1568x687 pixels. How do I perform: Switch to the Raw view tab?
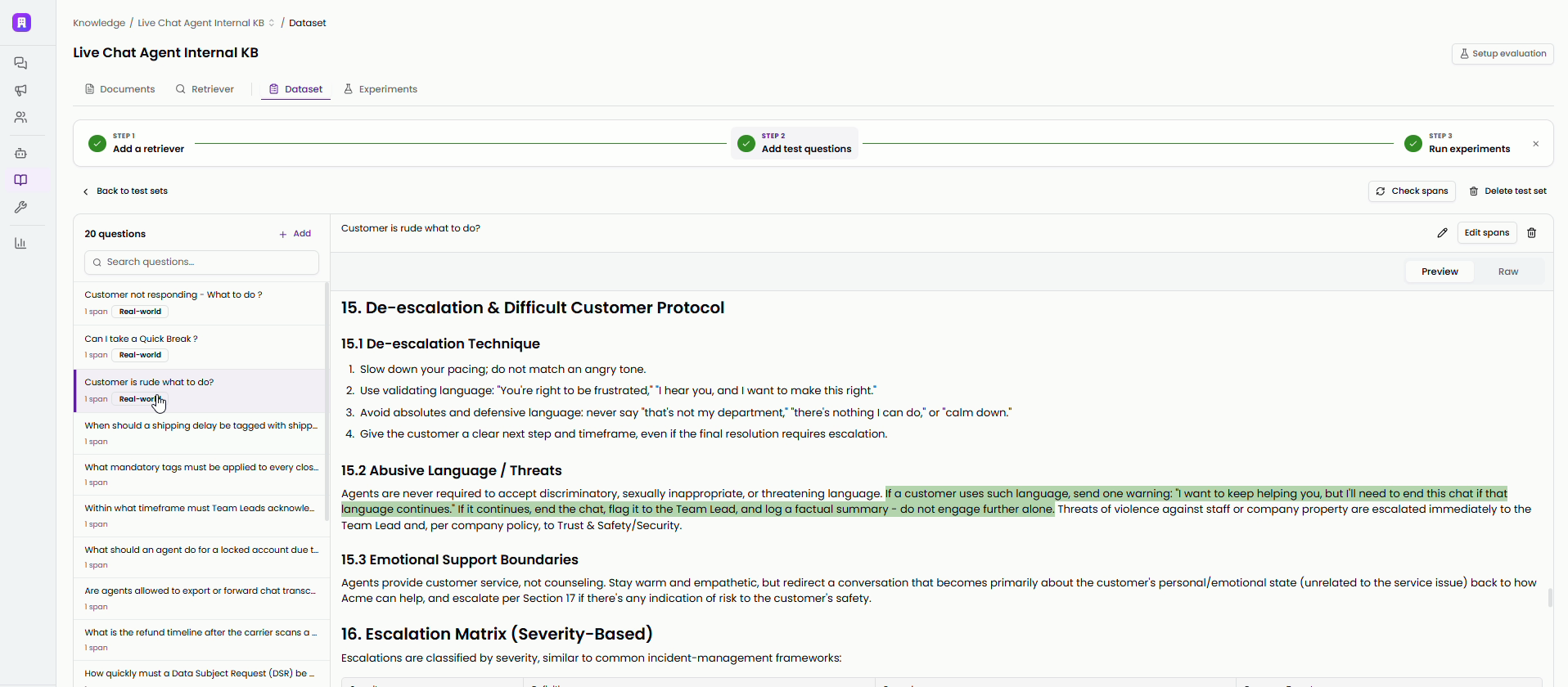(x=1508, y=272)
